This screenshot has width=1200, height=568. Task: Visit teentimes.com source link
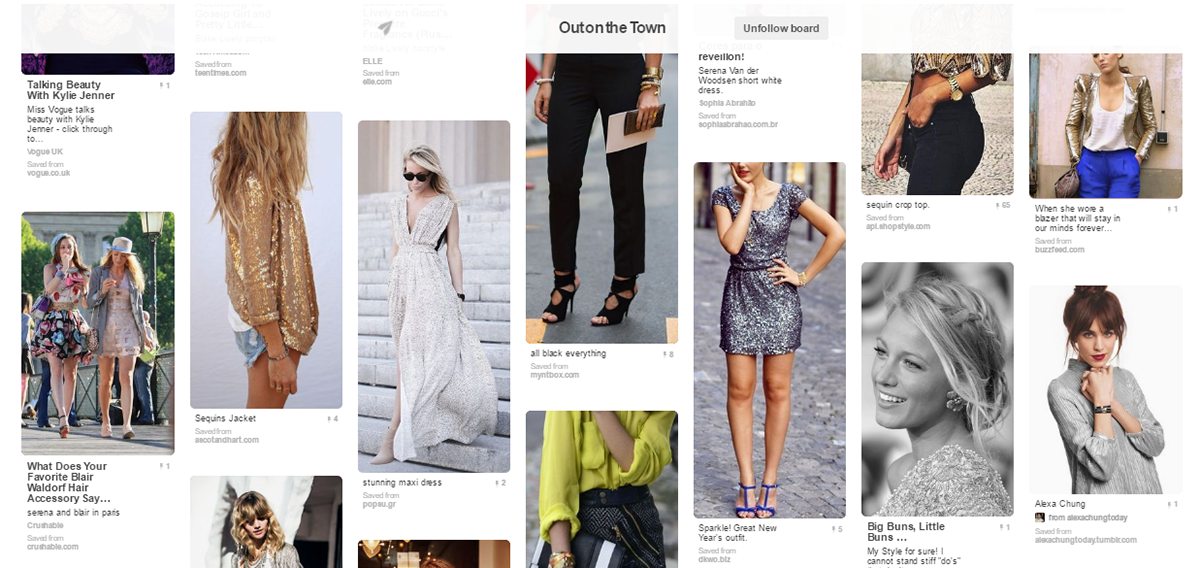tap(220, 73)
